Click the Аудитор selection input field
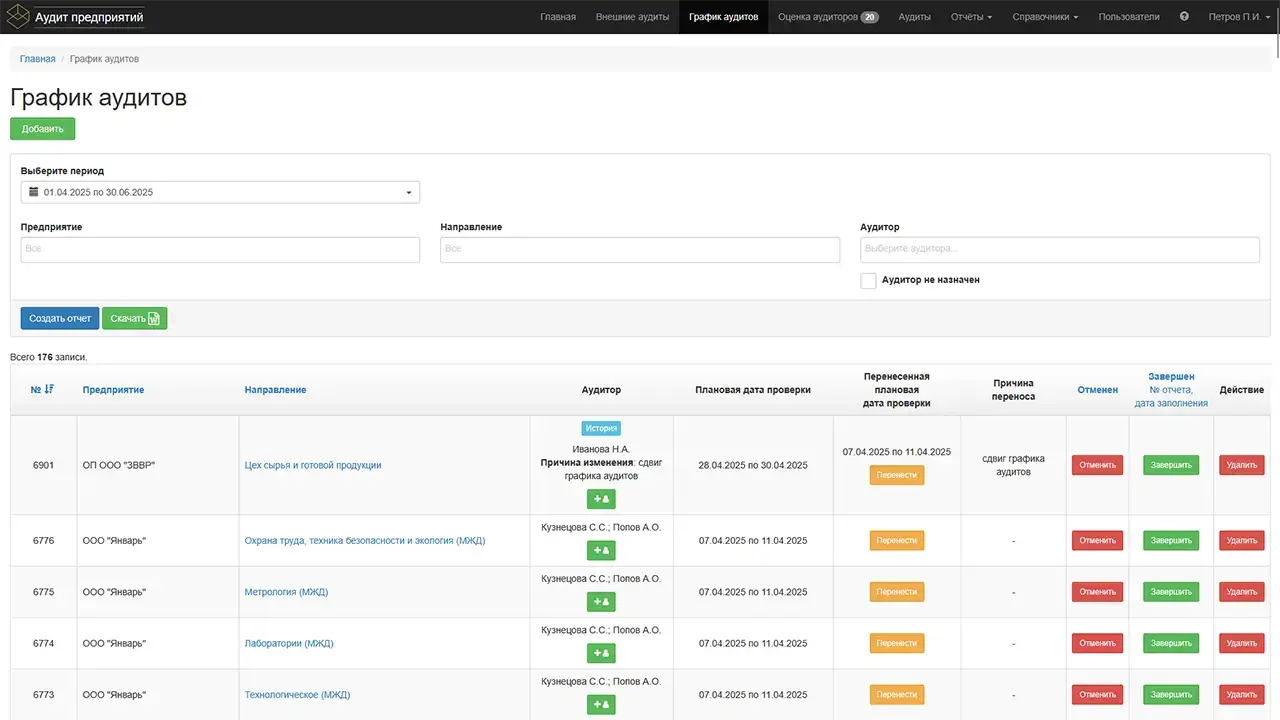 click(1059, 249)
